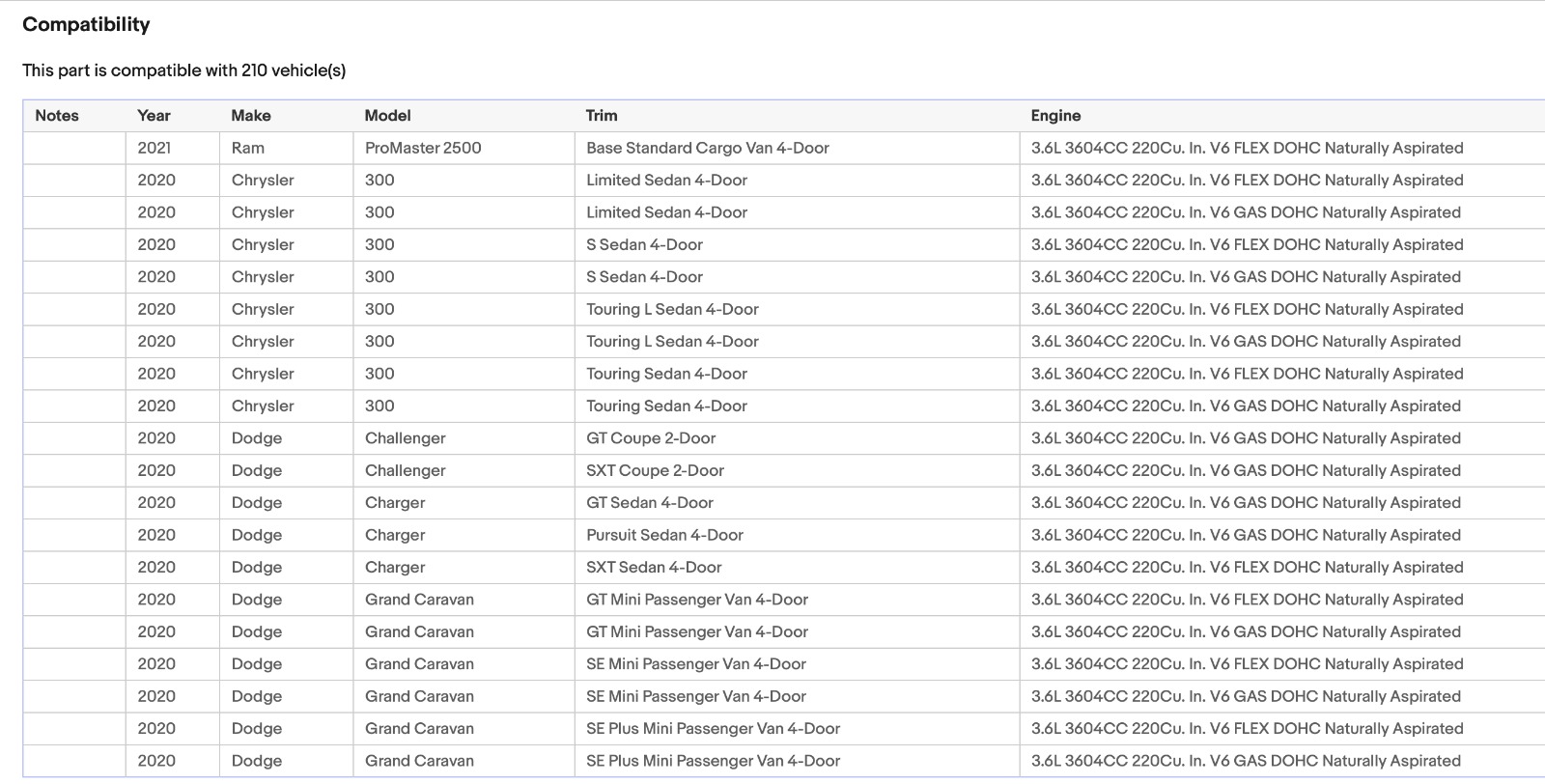The image size is (1545, 784).
Task: Select Dodge make in Pursuit Sedan row
Action: (x=257, y=535)
